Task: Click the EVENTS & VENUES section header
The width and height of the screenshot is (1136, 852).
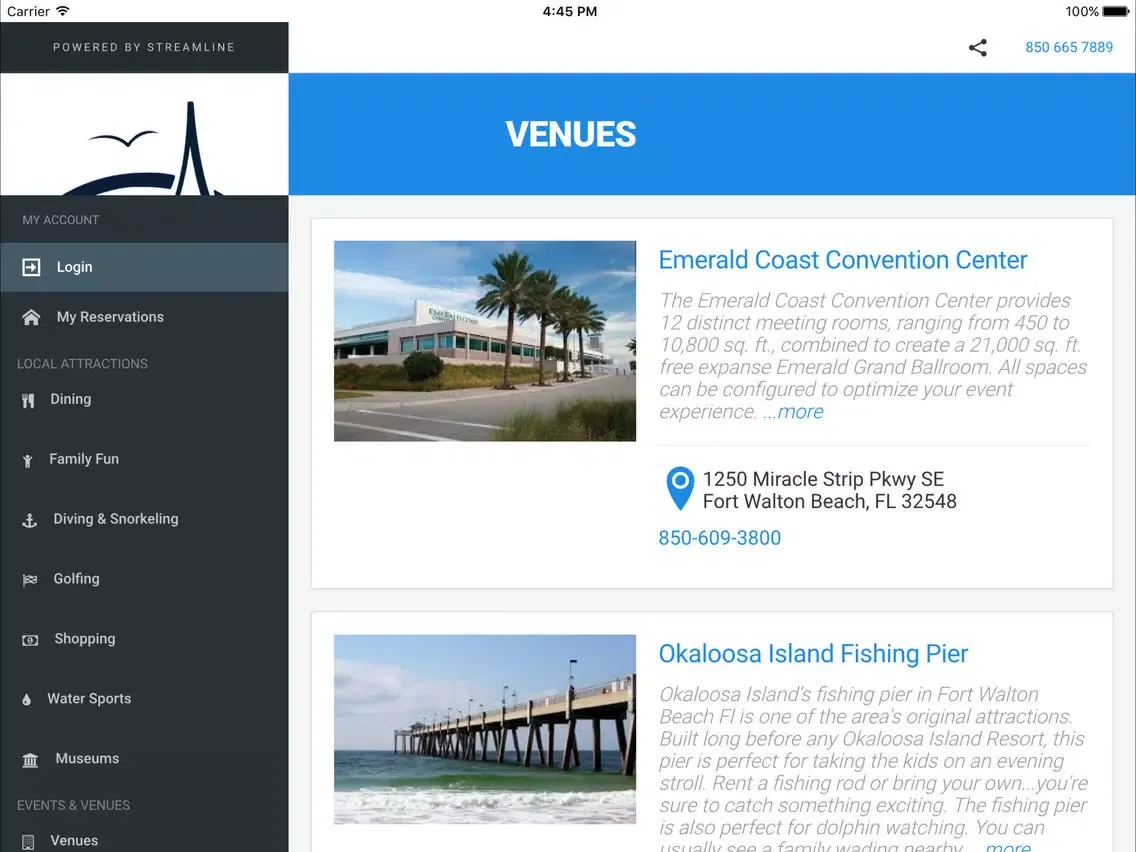Action: (x=74, y=806)
